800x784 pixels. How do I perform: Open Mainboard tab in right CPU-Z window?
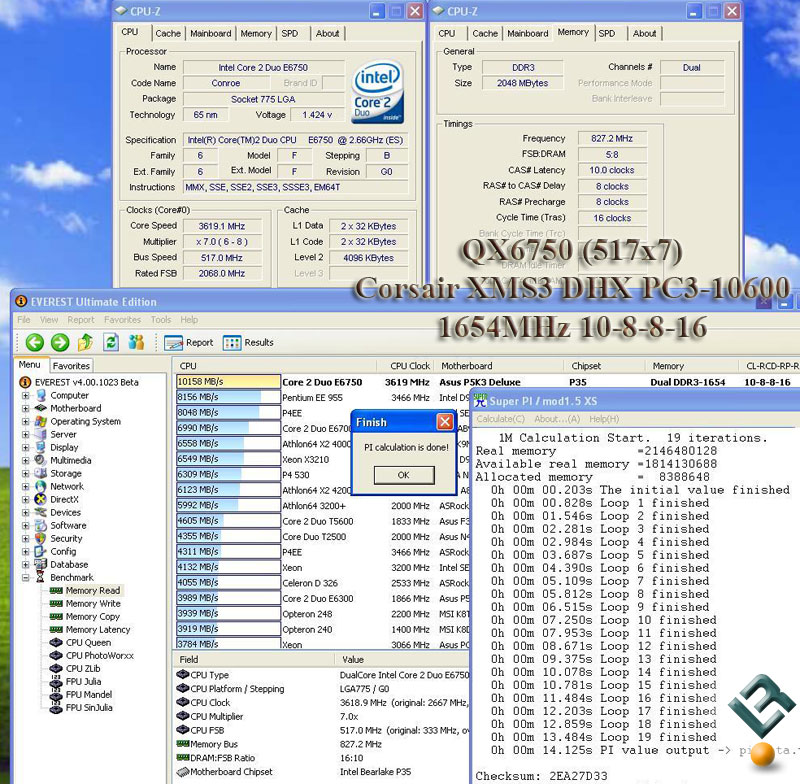[528, 34]
